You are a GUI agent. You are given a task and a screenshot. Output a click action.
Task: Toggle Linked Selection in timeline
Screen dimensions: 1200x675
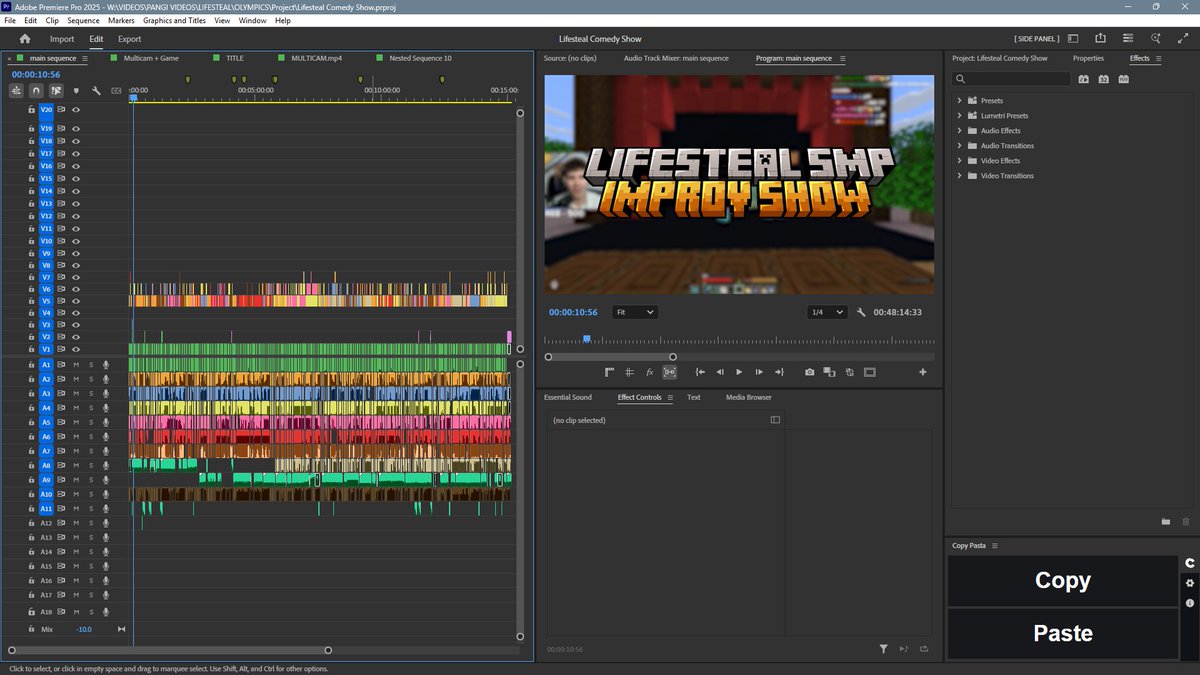click(x=56, y=91)
